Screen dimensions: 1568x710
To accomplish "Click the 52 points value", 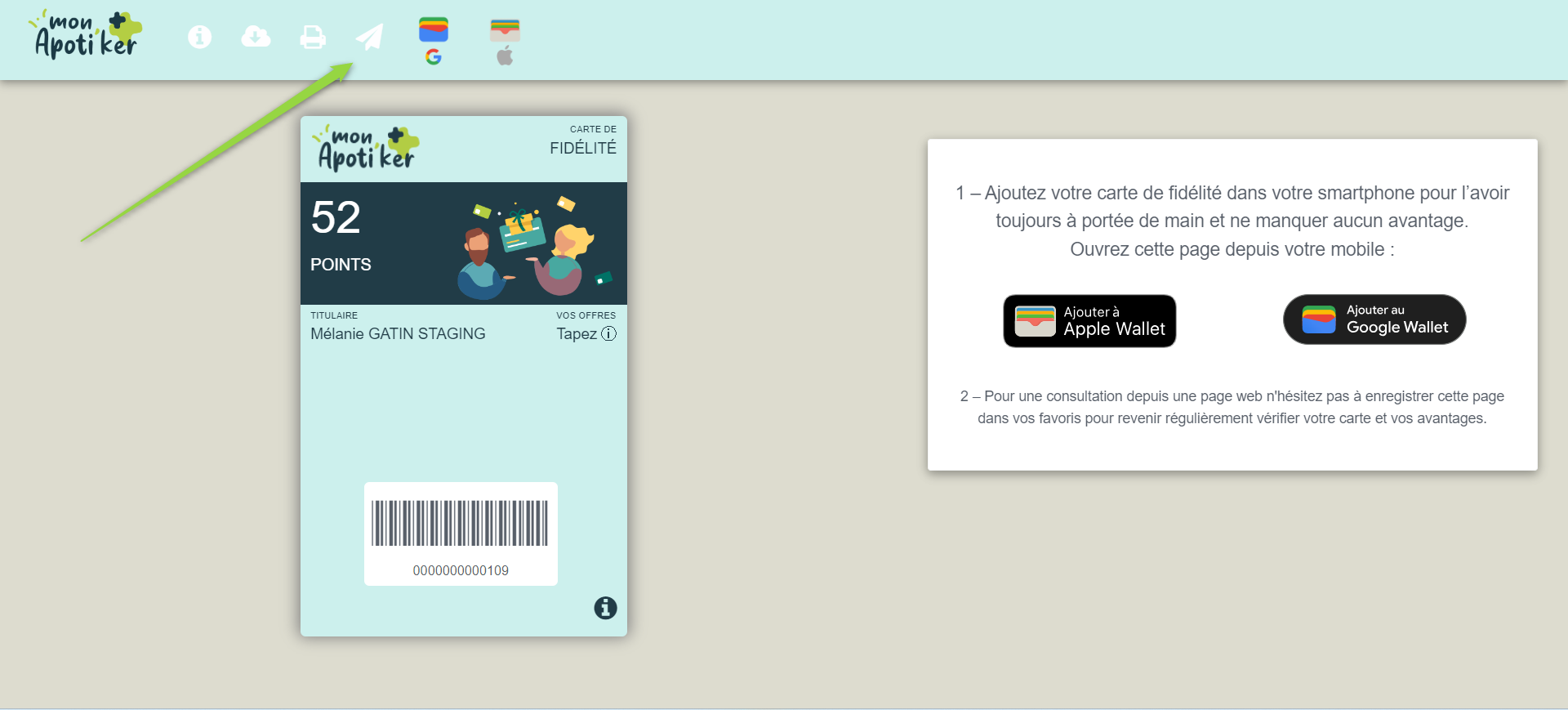I will [x=336, y=218].
